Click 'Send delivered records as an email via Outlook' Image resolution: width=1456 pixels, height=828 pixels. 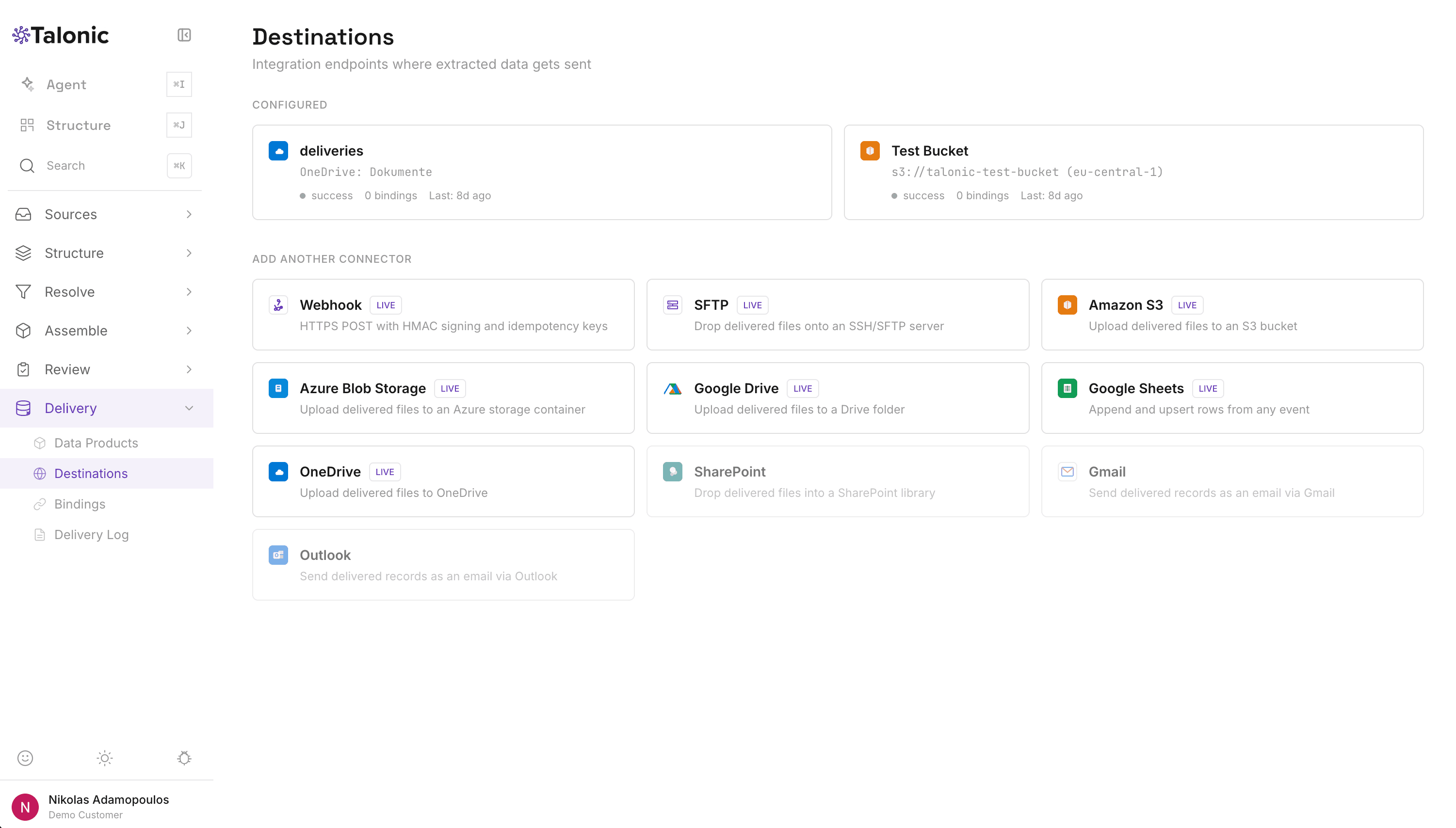428,576
